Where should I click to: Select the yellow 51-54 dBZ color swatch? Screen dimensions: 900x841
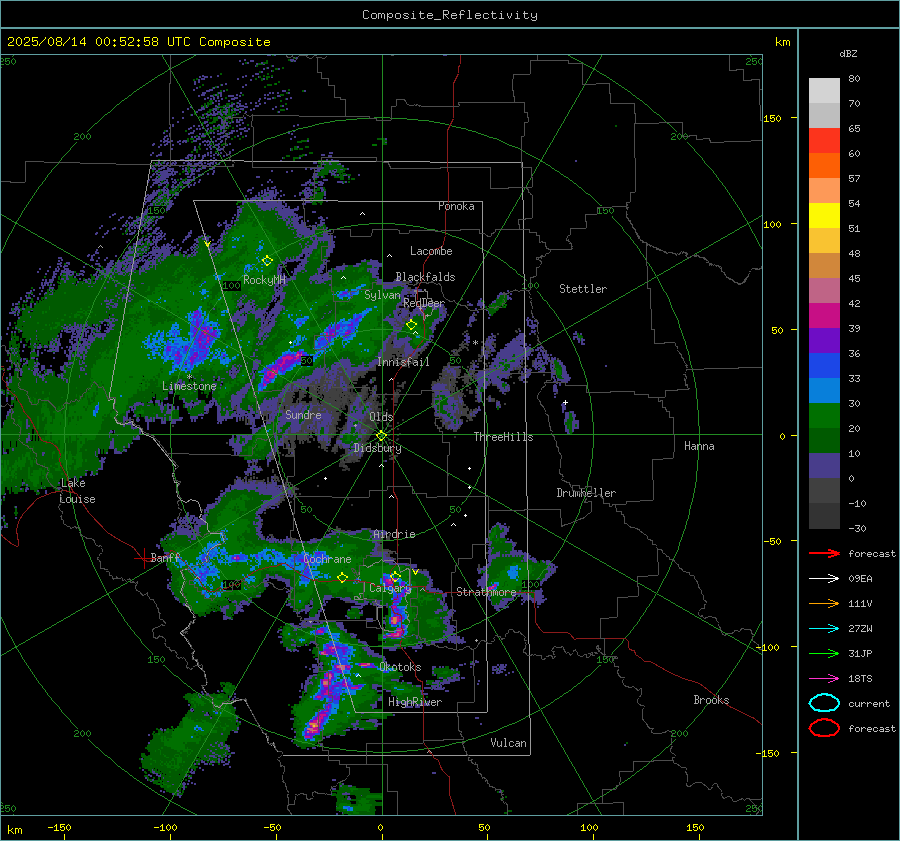(x=824, y=216)
